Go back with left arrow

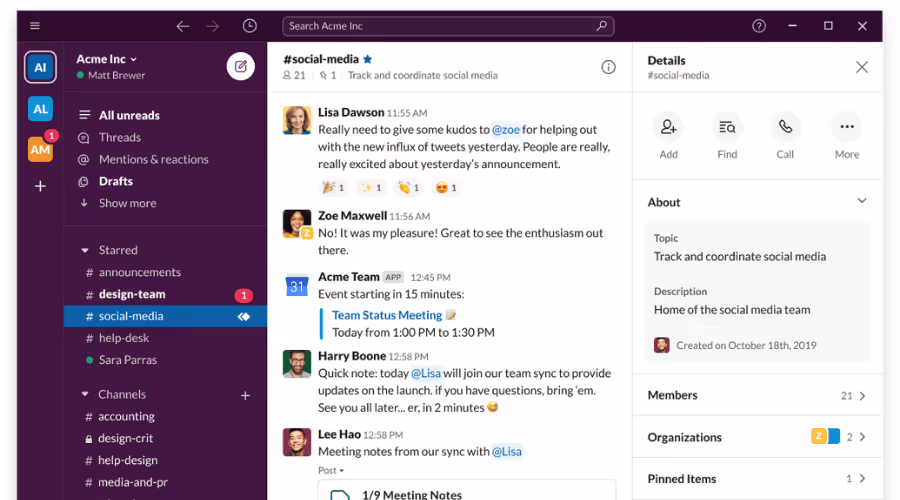(183, 26)
